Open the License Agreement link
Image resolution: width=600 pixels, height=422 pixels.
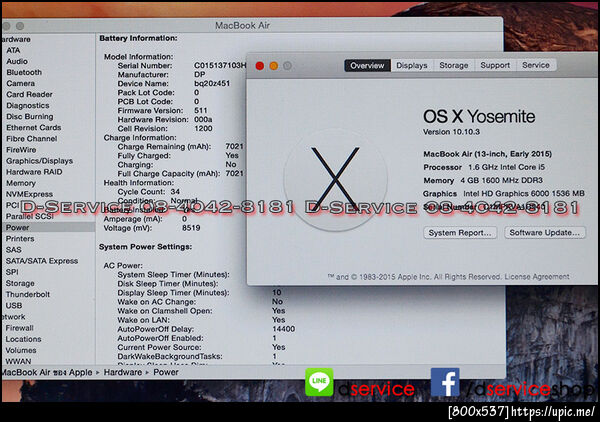(537, 277)
